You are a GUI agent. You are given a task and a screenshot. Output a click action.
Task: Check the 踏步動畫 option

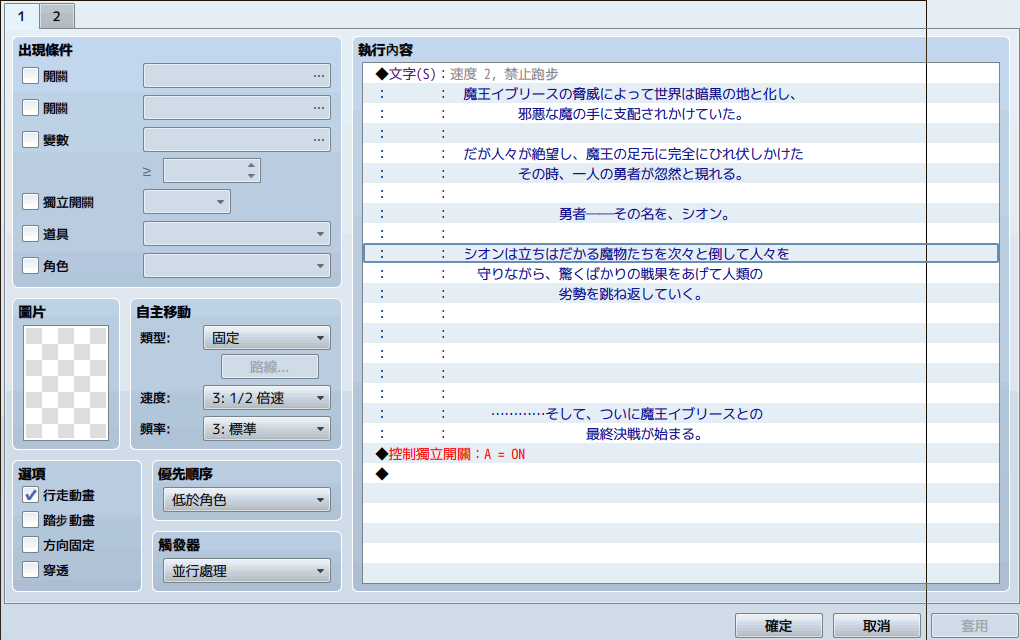tap(31, 520)
